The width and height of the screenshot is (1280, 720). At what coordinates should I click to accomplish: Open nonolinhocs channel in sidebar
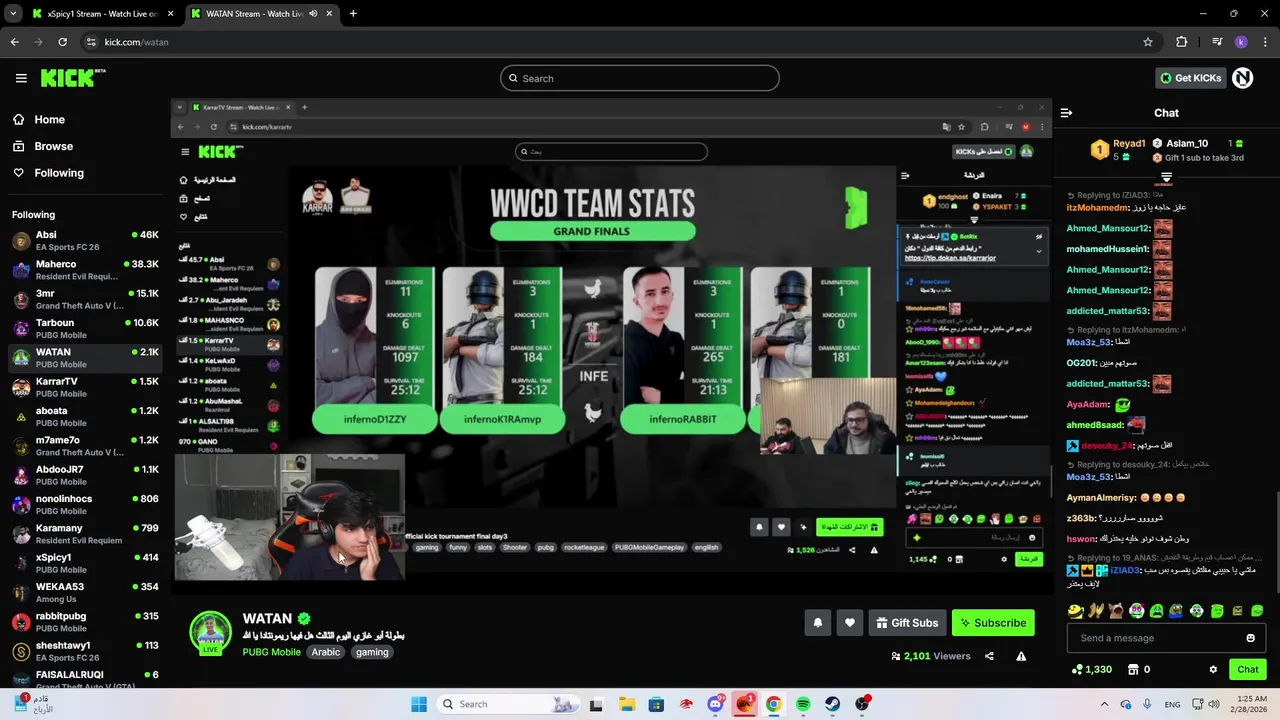pyautogui.click(x=84, y=504)
